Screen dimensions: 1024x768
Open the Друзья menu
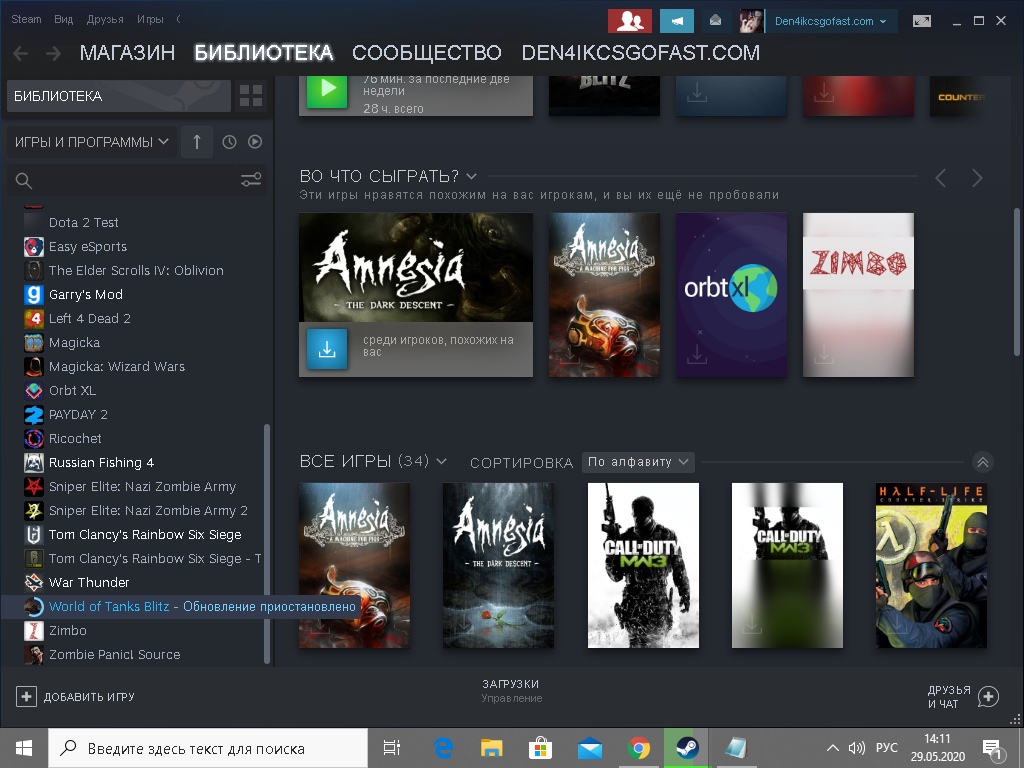[105, 19]
